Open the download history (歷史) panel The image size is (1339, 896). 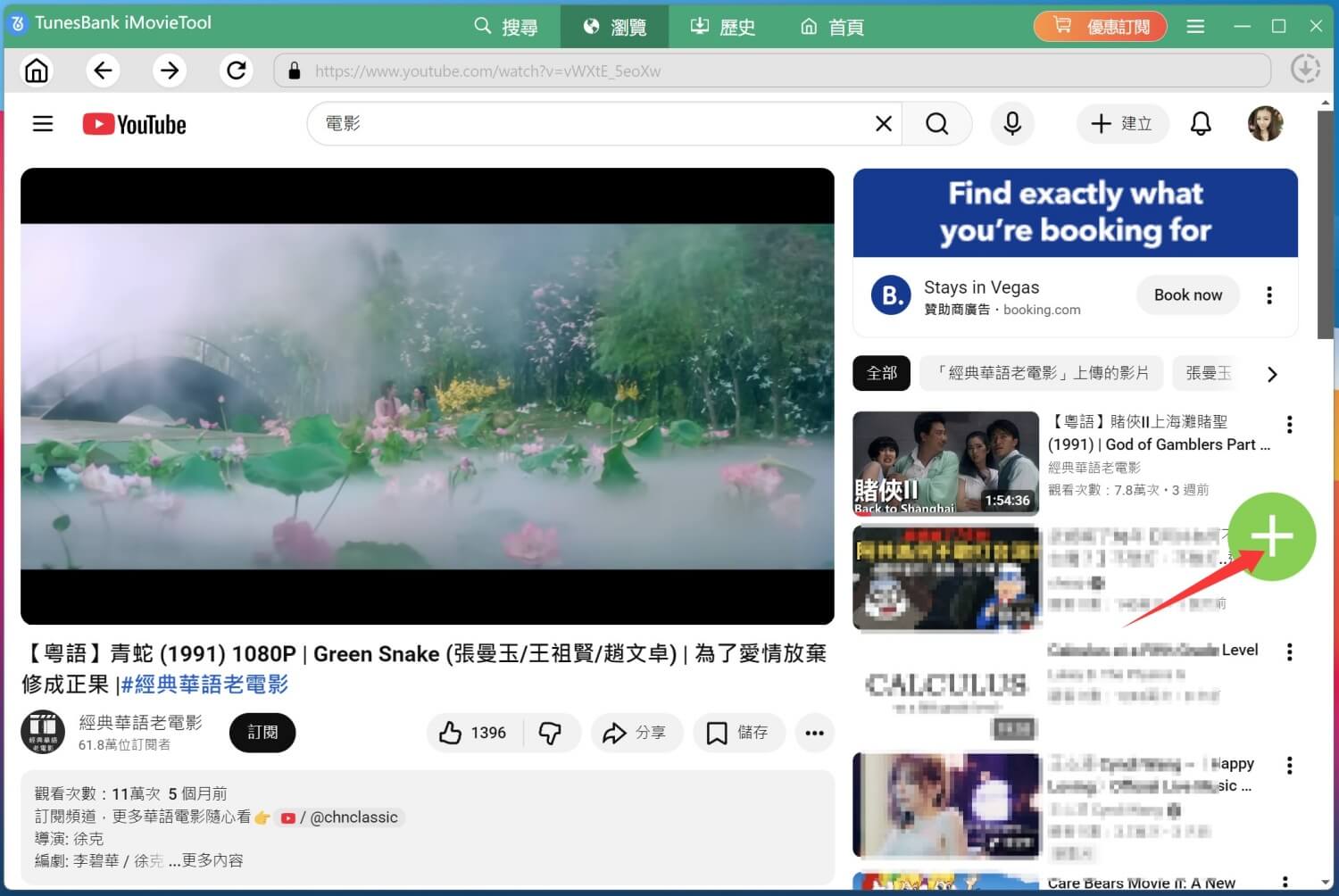point(721,26)
